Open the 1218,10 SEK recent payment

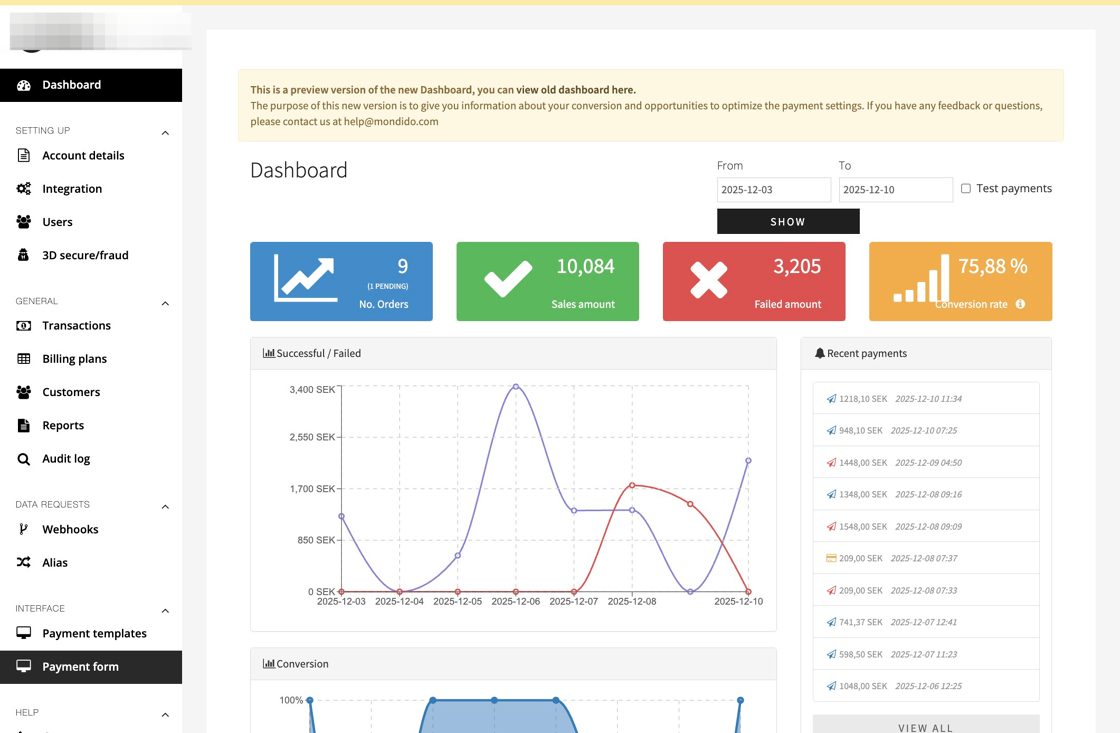926,399
